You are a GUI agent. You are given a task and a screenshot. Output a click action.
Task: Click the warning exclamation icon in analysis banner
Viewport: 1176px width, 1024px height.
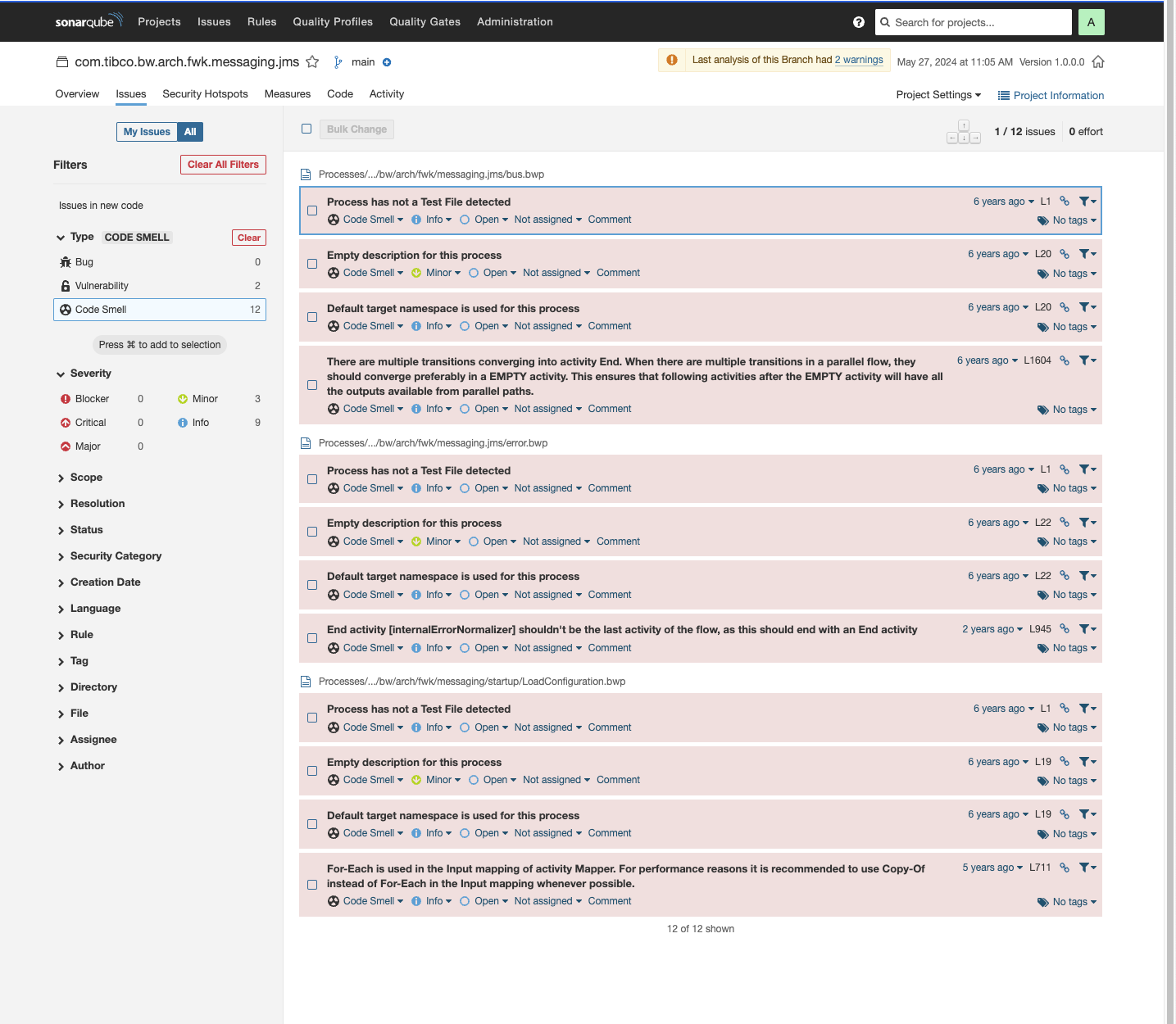pos(672,60)
